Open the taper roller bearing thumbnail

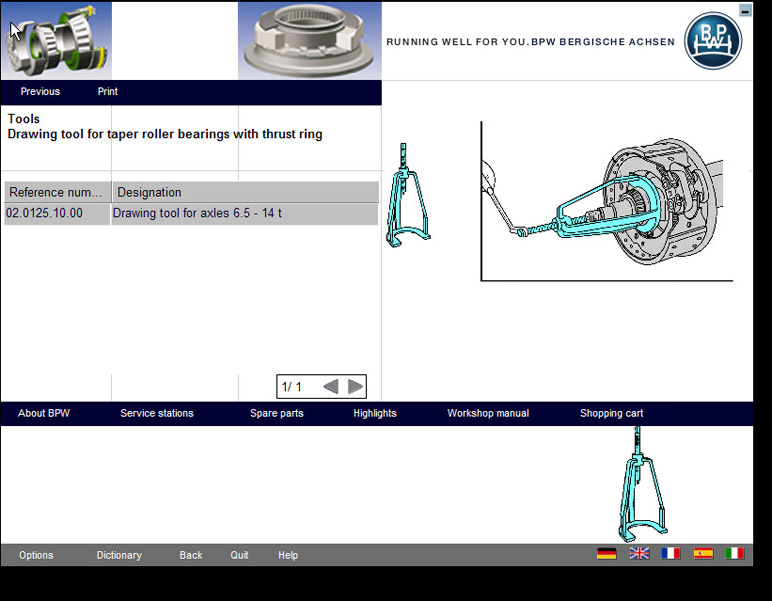56,40
